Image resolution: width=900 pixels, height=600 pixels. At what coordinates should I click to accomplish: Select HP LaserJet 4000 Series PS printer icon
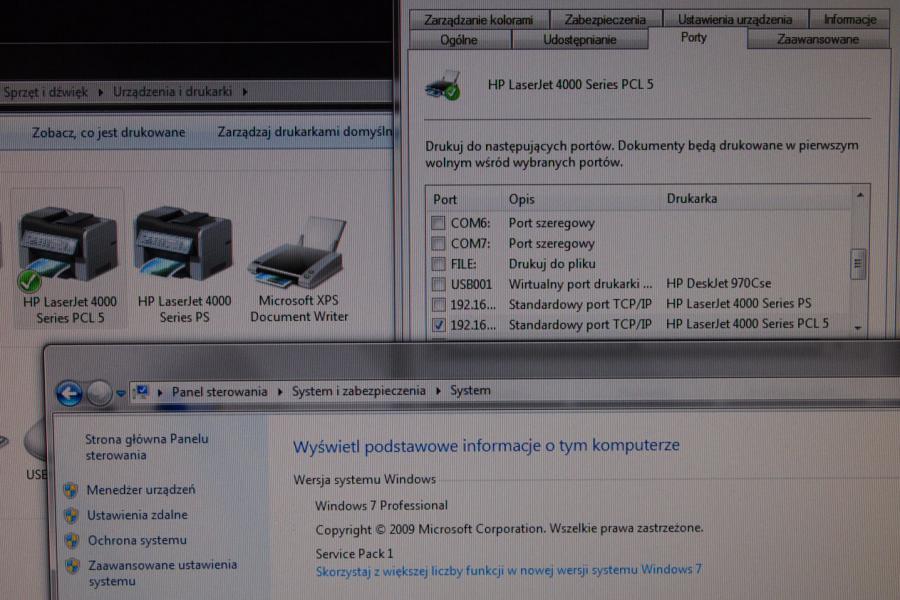(x=184, y=242)
